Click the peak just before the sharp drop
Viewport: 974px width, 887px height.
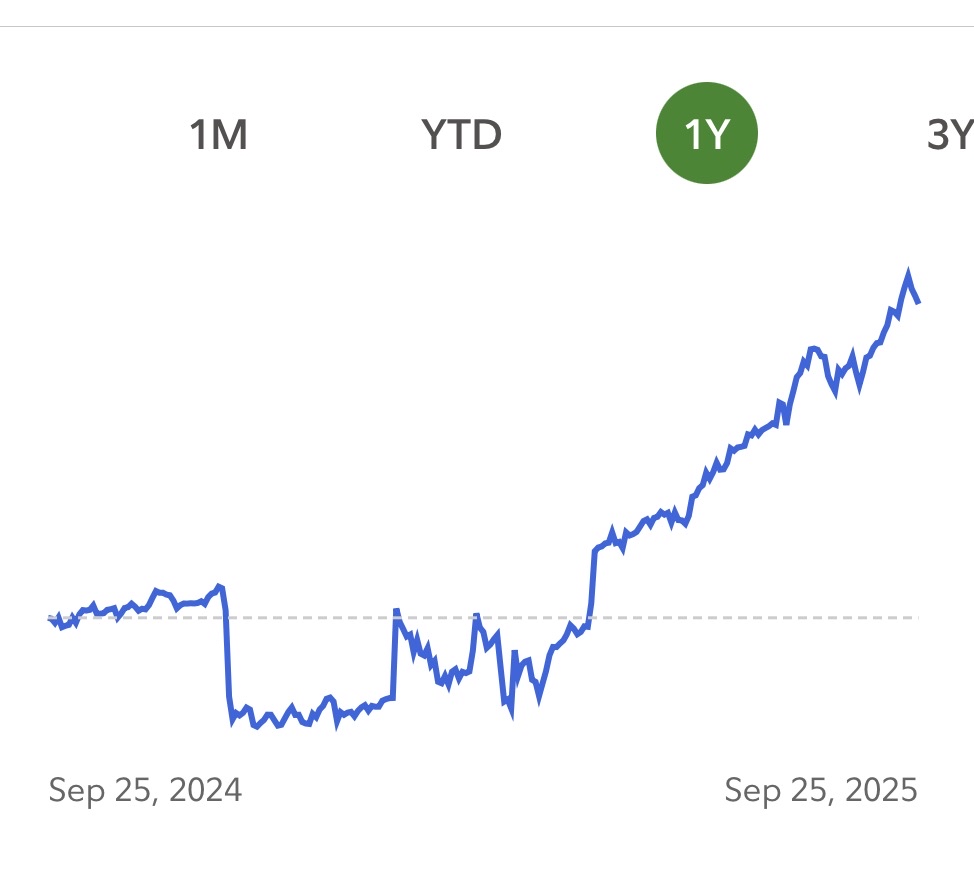point(219,585)
